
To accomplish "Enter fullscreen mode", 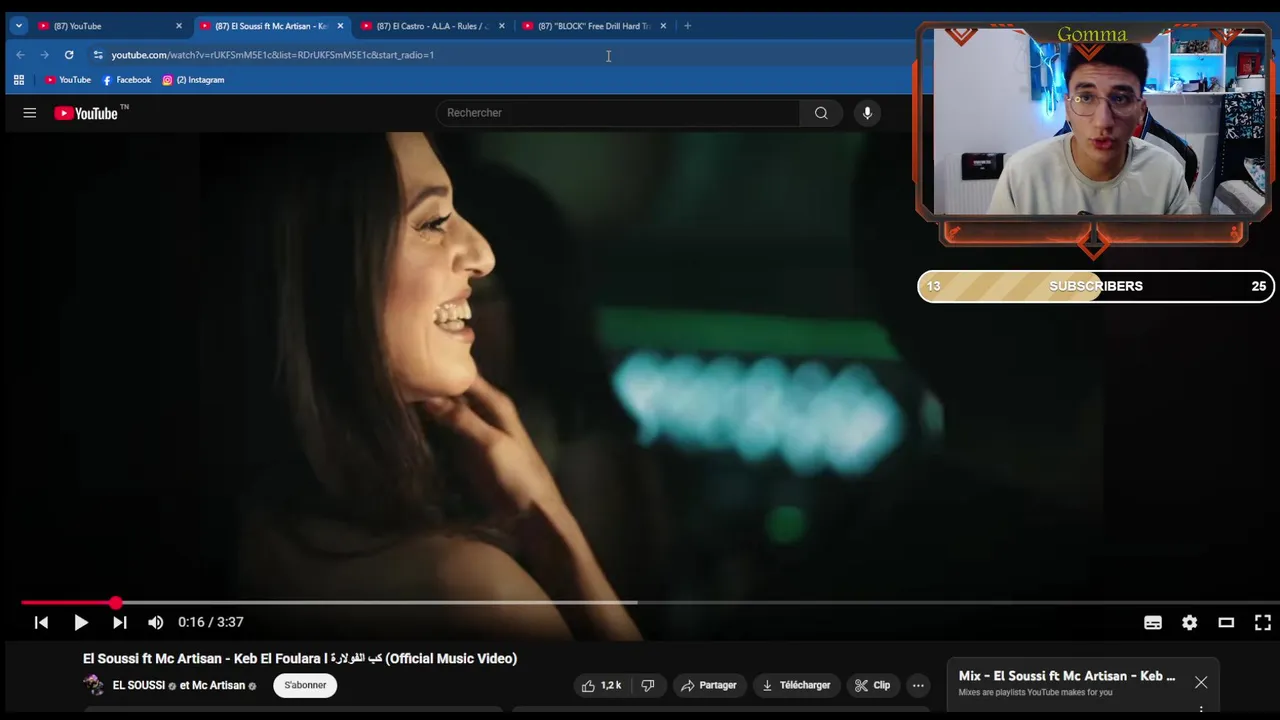I will tap(1263, 622).
